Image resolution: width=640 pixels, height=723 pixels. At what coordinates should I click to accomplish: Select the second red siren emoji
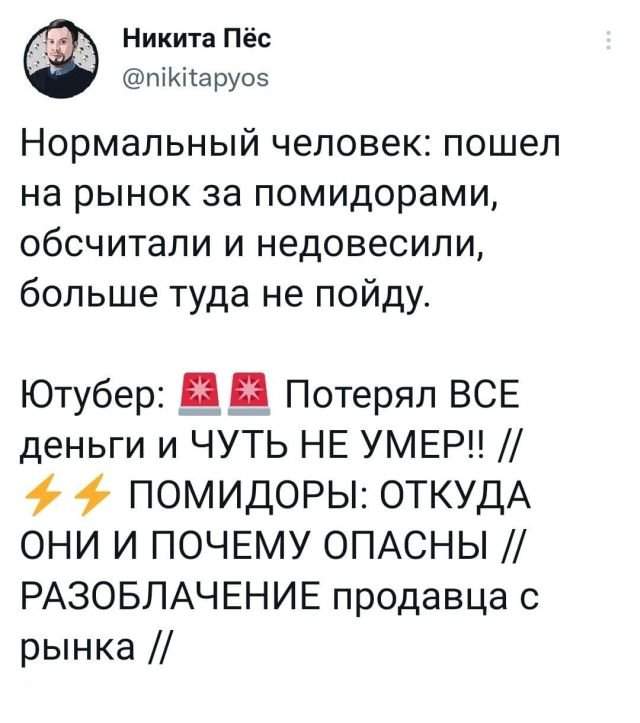click(x=251, y=394)
